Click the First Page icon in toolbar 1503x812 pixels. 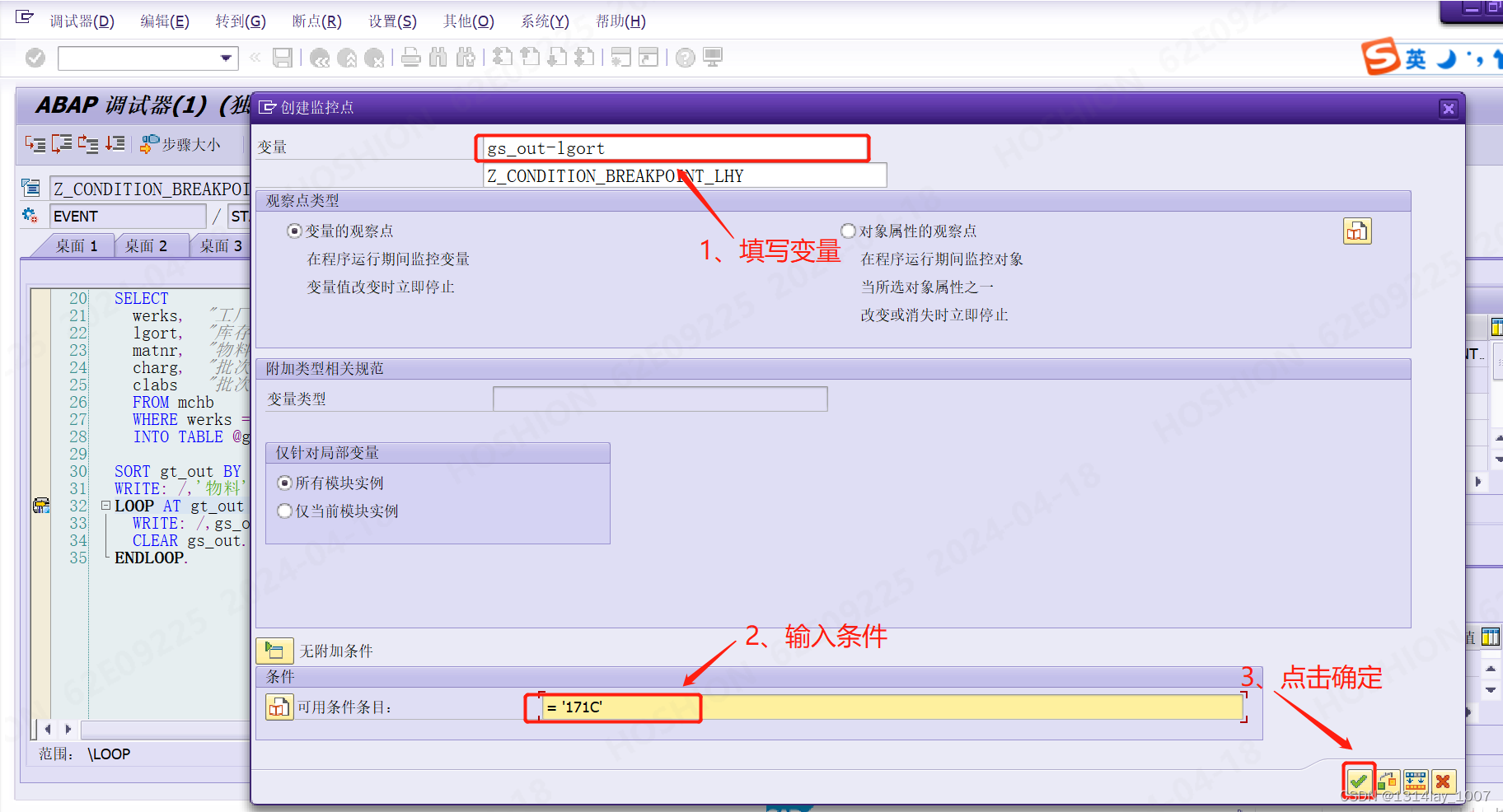point(503,57)
